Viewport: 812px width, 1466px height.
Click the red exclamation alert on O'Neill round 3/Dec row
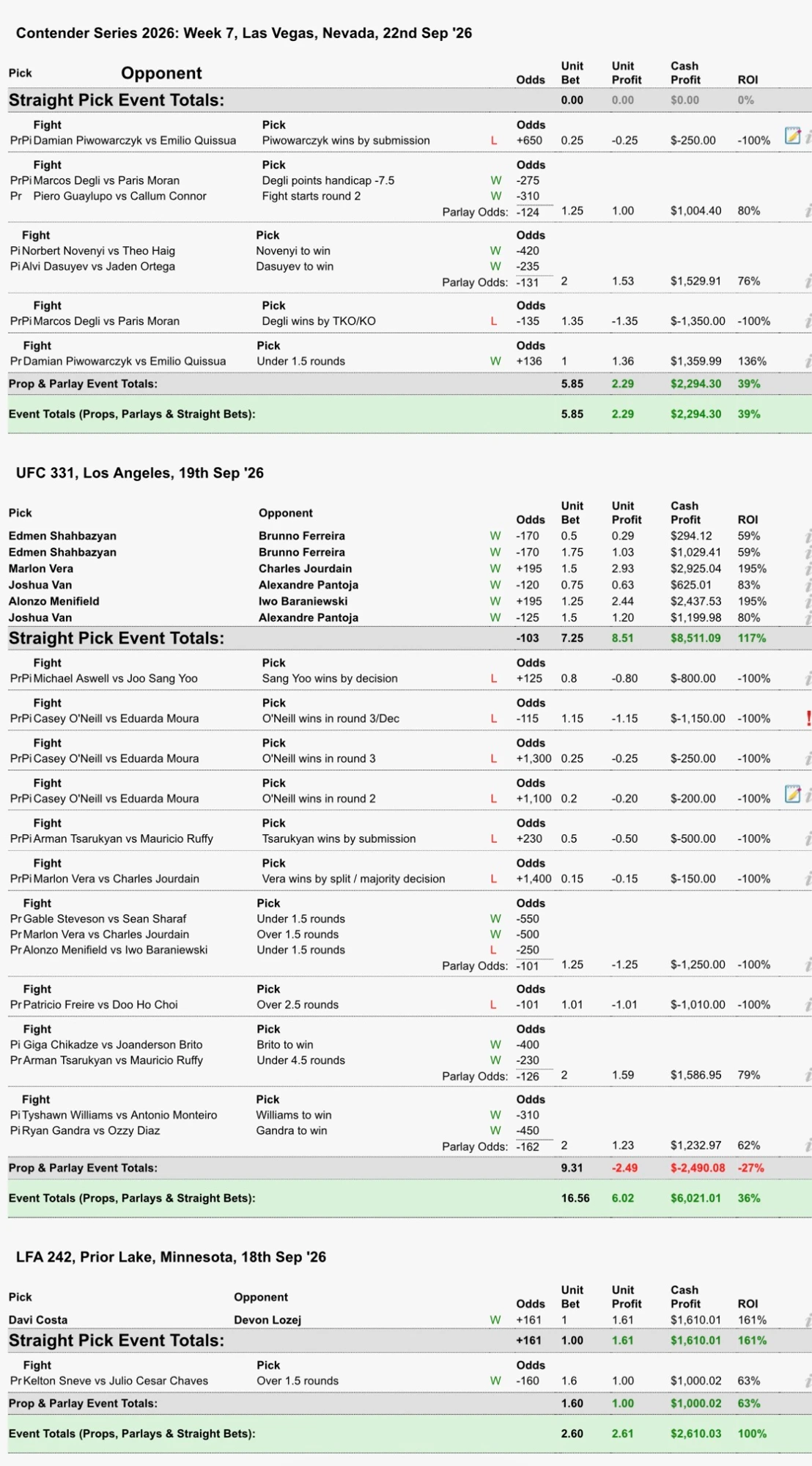(x=808, y=718)
